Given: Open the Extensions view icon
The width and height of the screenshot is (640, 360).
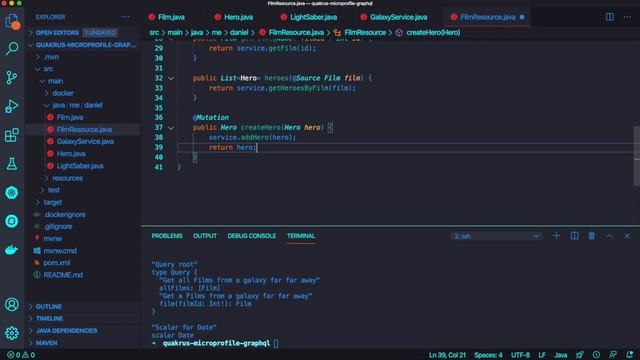Looking at the screenshot, I should pyautogui.click(x=12, y=135).
